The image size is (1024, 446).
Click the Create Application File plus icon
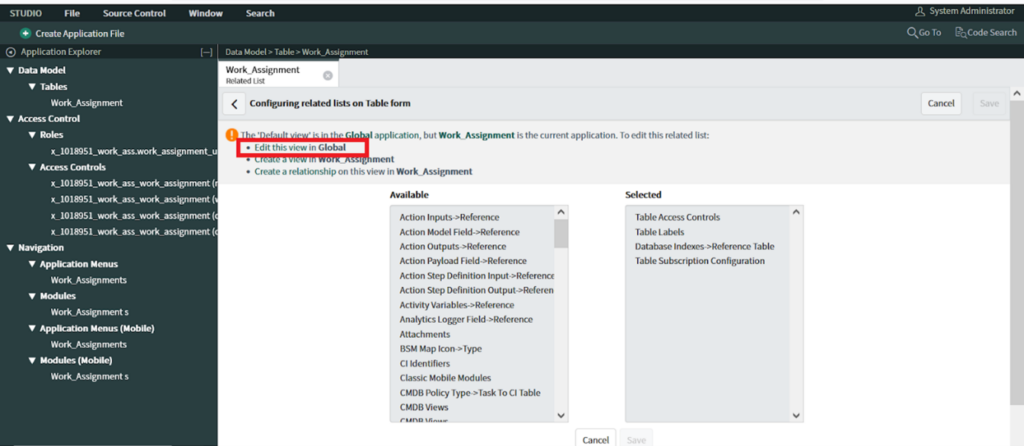point(25,33)
